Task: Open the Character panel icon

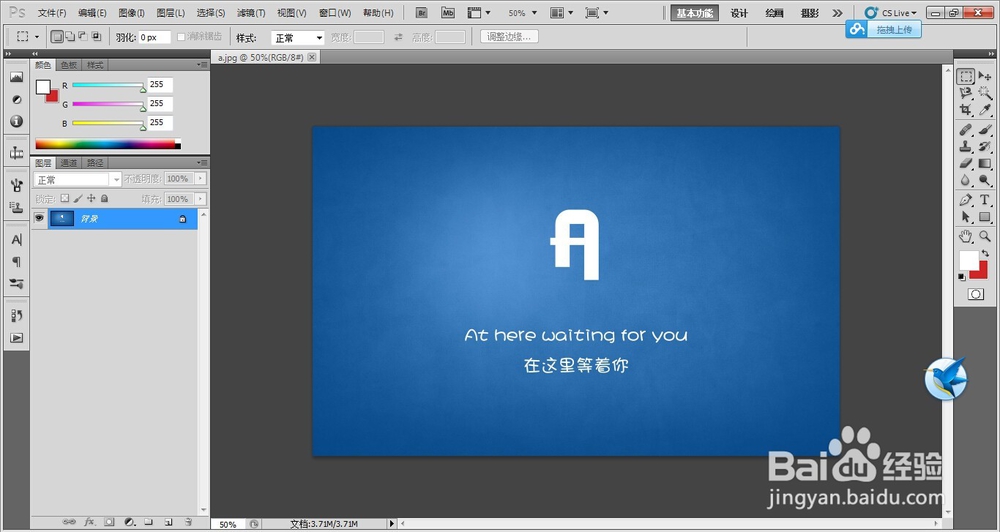Action: pyautogui.click(x=17, y=240)
